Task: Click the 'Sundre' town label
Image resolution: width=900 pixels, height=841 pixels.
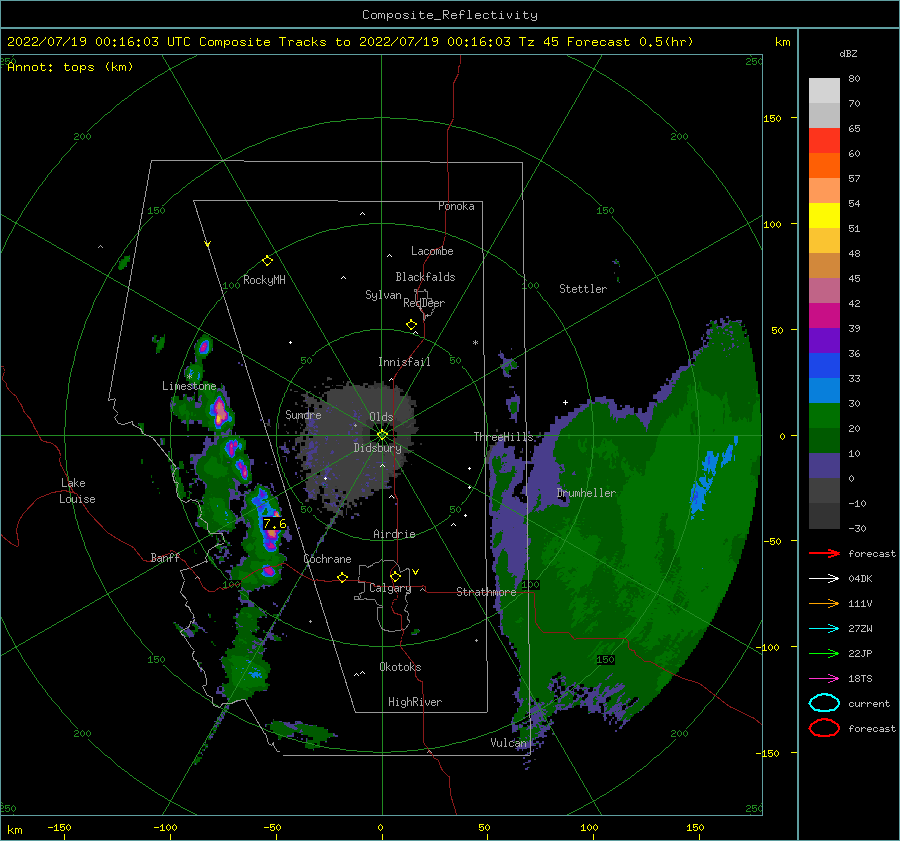Action: point(303,414)
